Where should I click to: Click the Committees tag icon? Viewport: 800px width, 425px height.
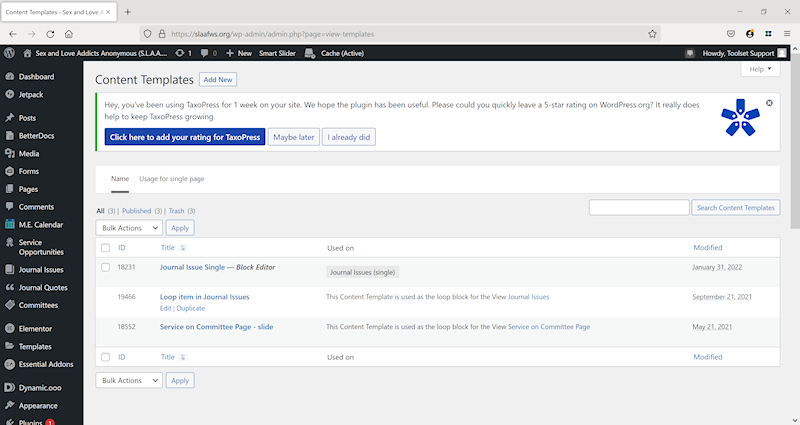[x=10, y=305]
